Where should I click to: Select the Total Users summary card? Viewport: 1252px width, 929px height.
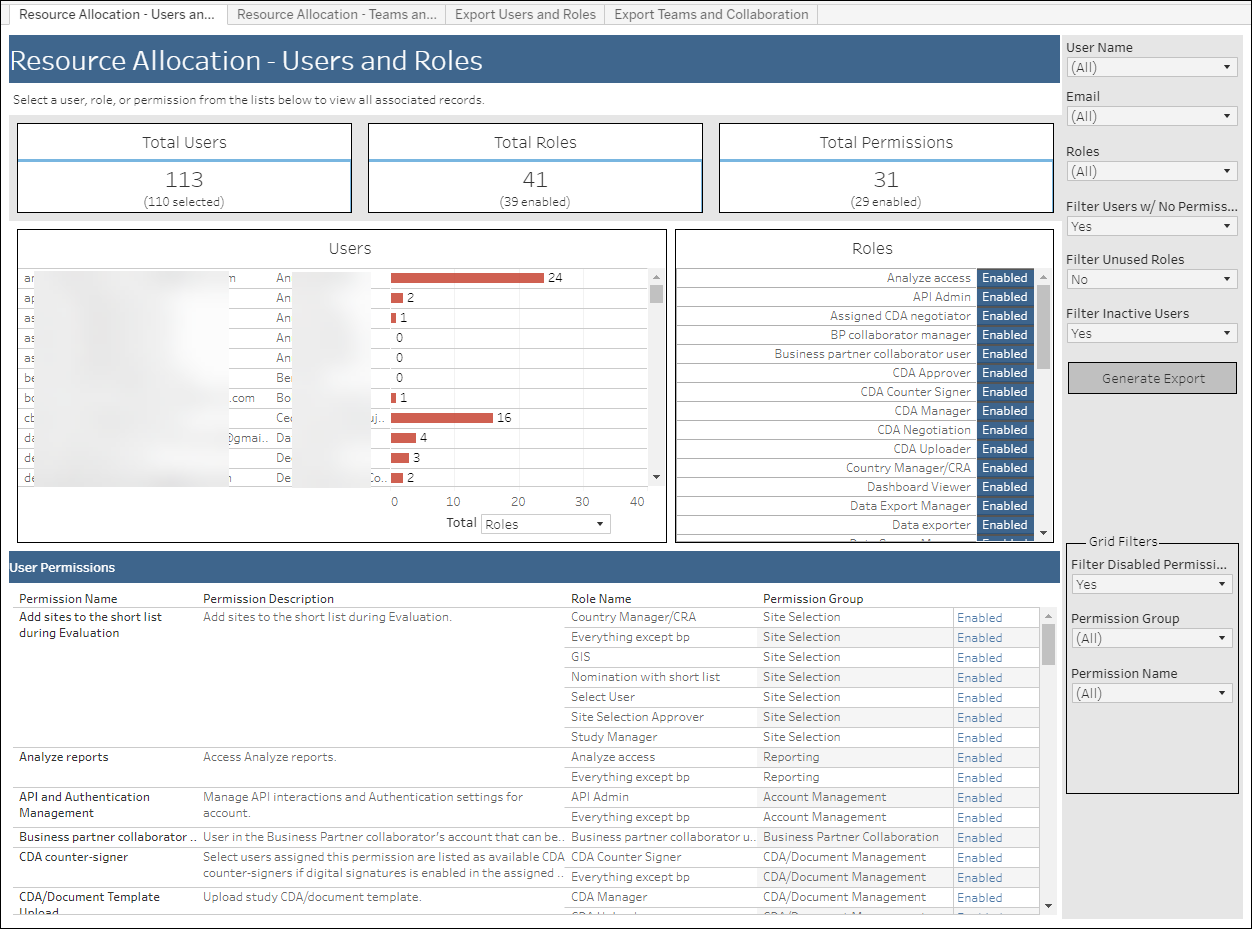pos(183,168)
